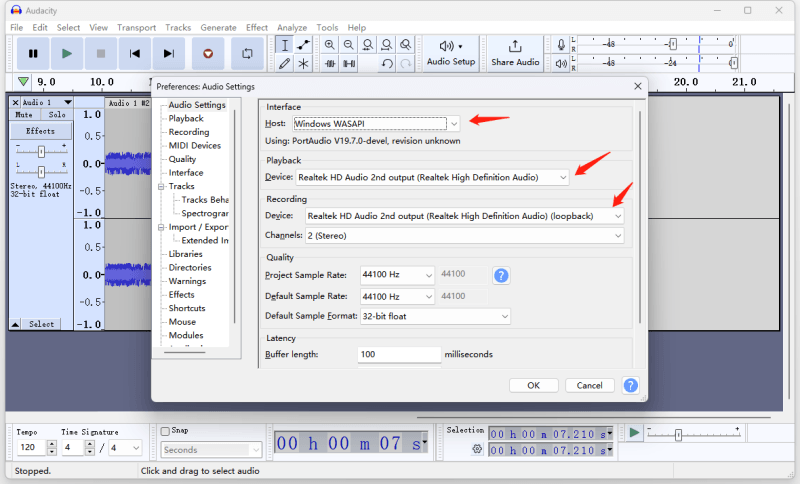Close the Audio 1 track with X
This screenshot has height=484, width=800.
[15, 103]
